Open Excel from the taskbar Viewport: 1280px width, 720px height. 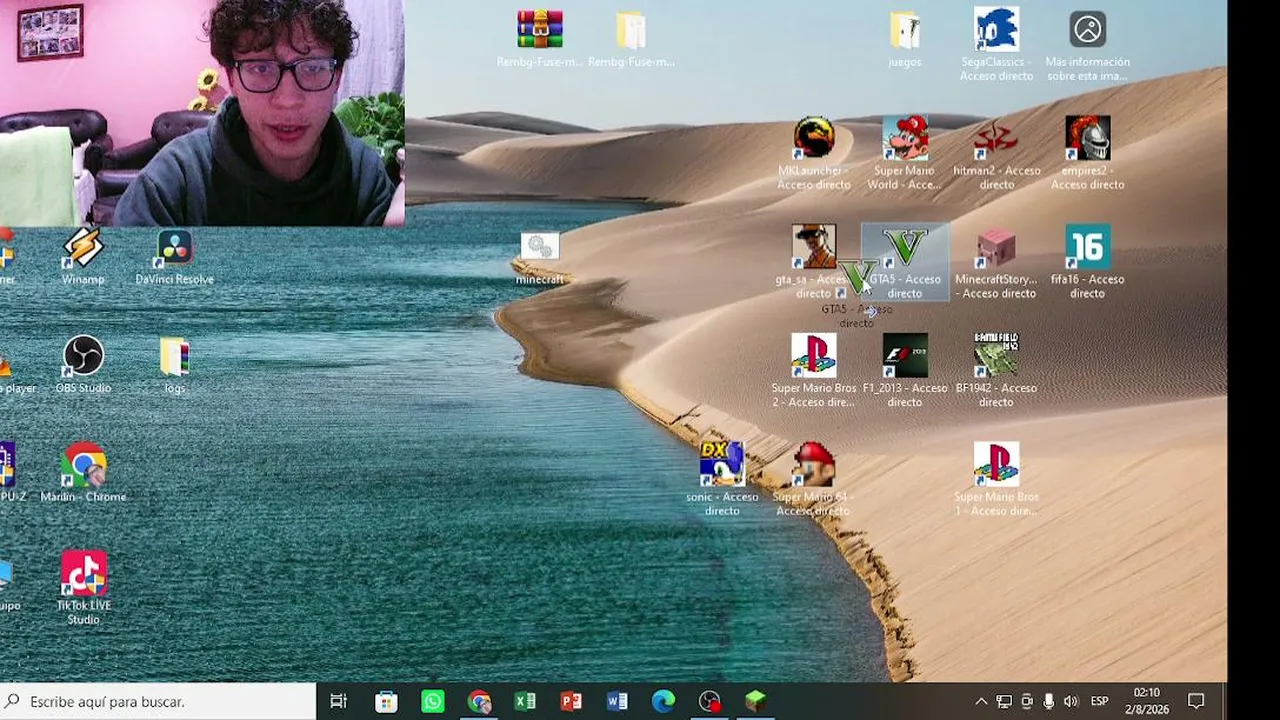coord(525,701)
